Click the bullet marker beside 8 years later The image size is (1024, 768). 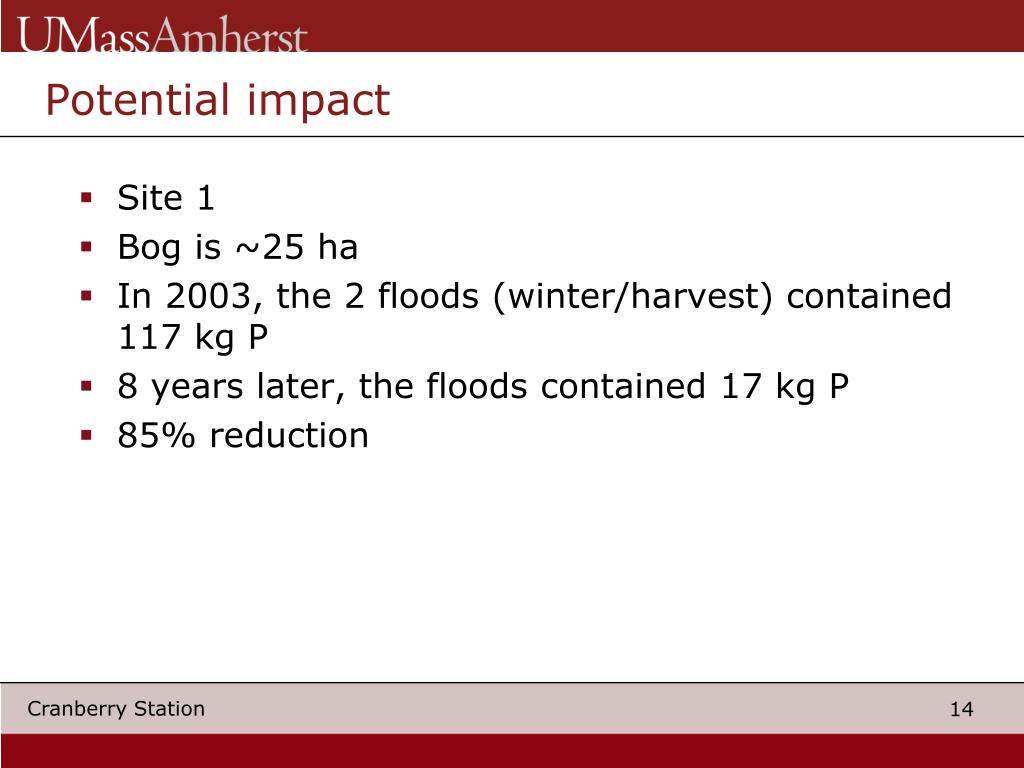coord(87,386)
